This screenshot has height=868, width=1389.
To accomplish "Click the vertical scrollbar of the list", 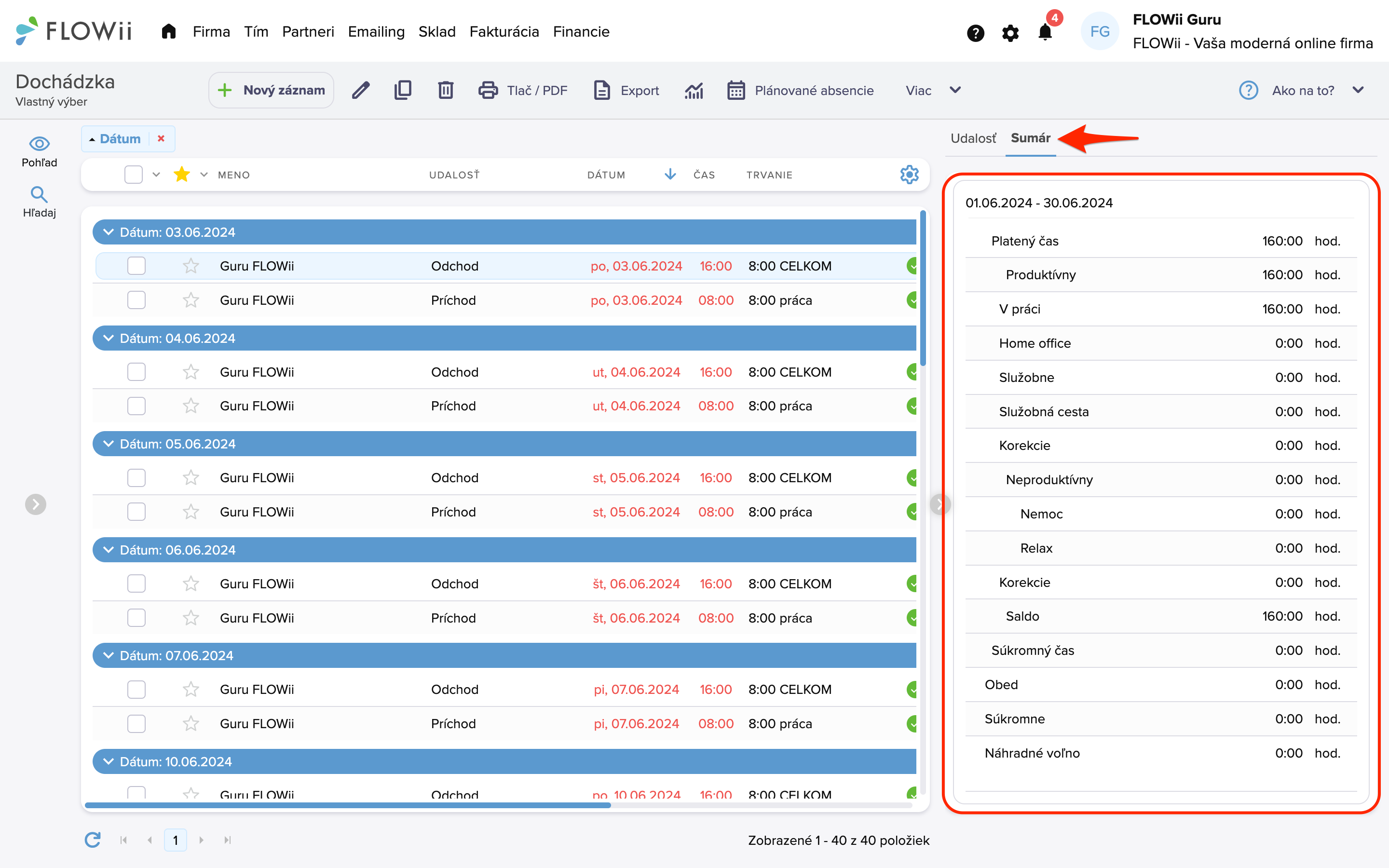I will click(x=923, y=288).
